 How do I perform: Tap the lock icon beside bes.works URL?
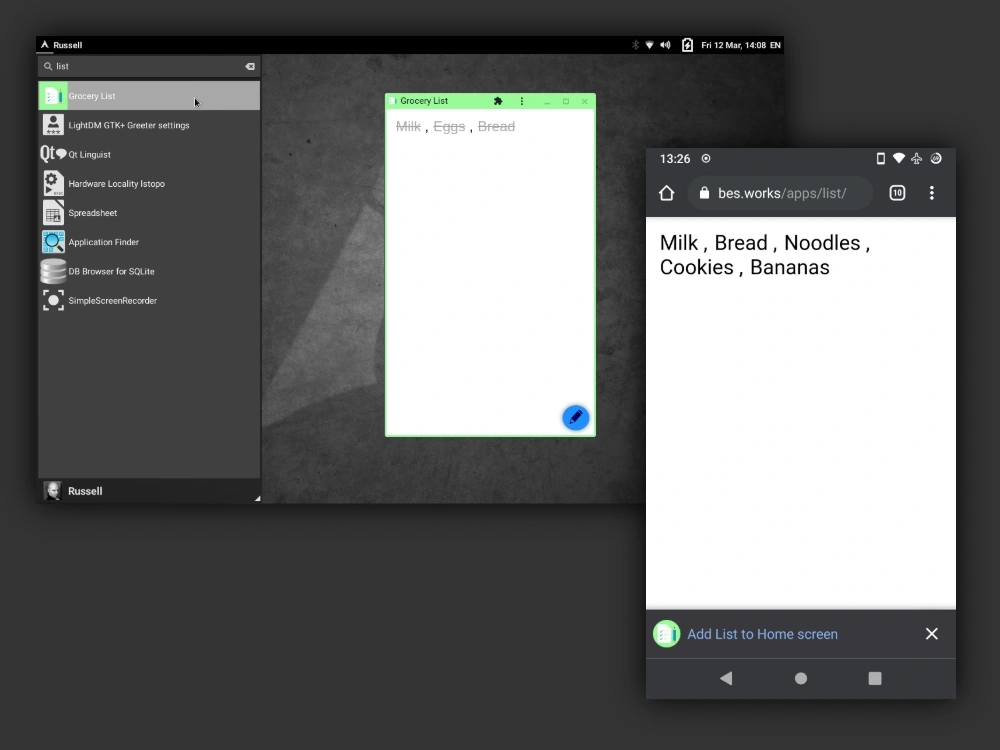click(x=704, y=193)
